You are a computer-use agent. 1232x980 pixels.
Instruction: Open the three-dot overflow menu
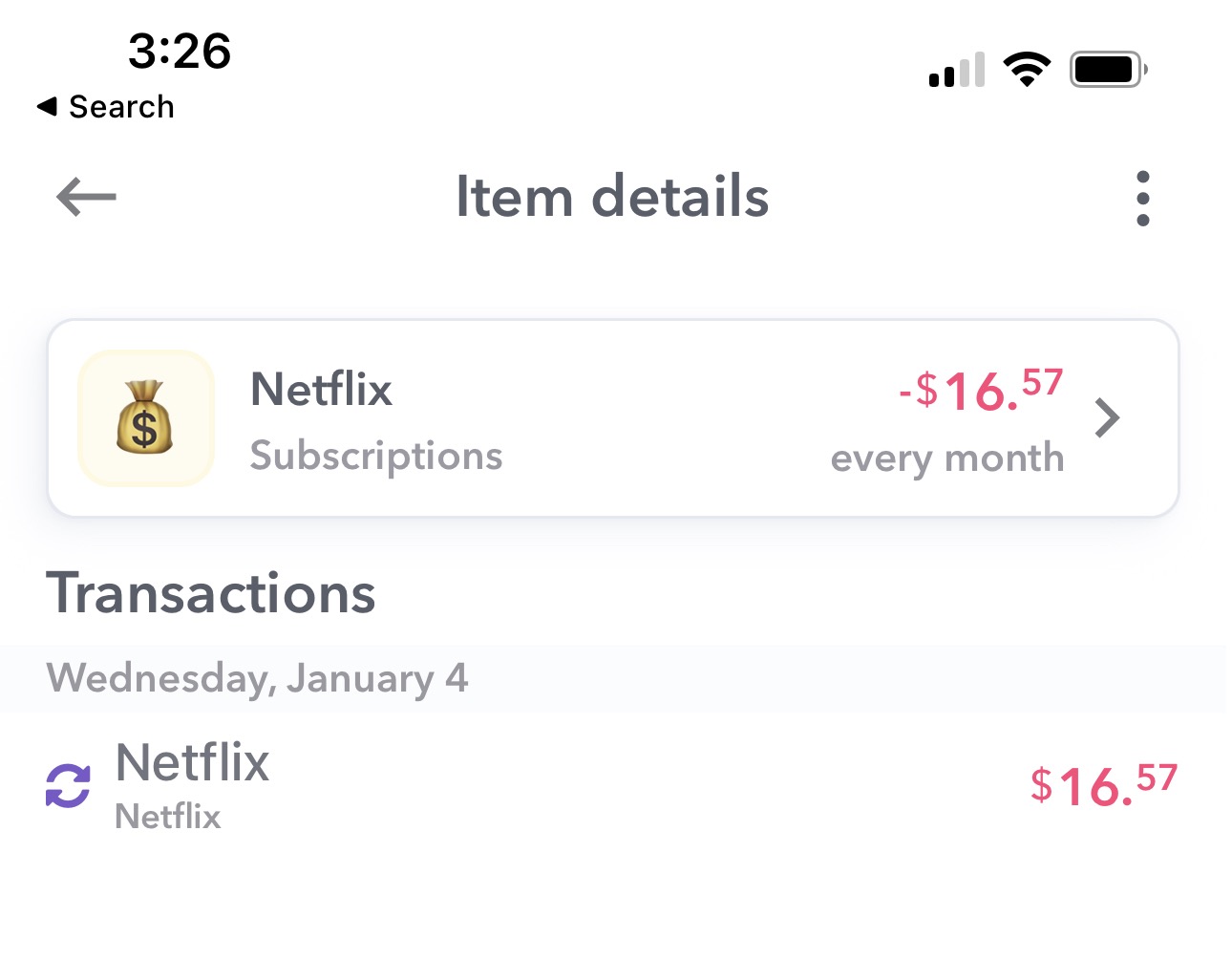point(1142,198)
